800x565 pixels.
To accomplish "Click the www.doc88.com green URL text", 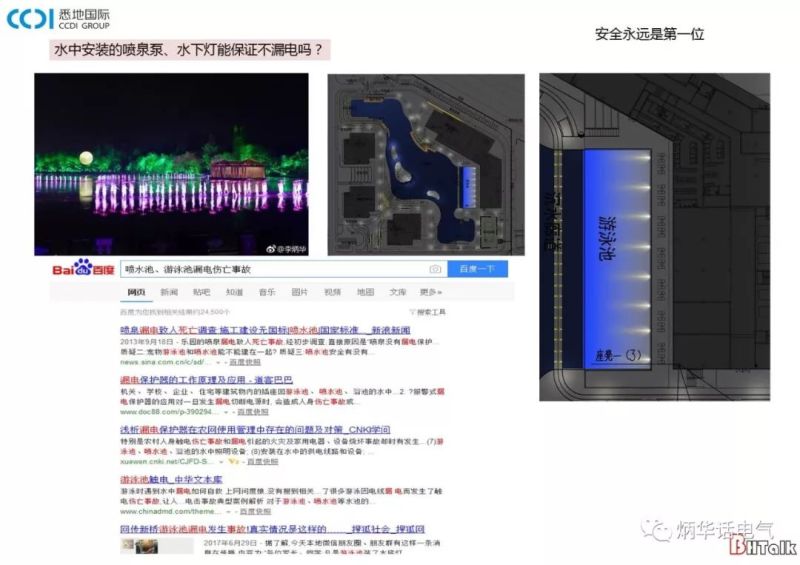I will tap(169, 411).
